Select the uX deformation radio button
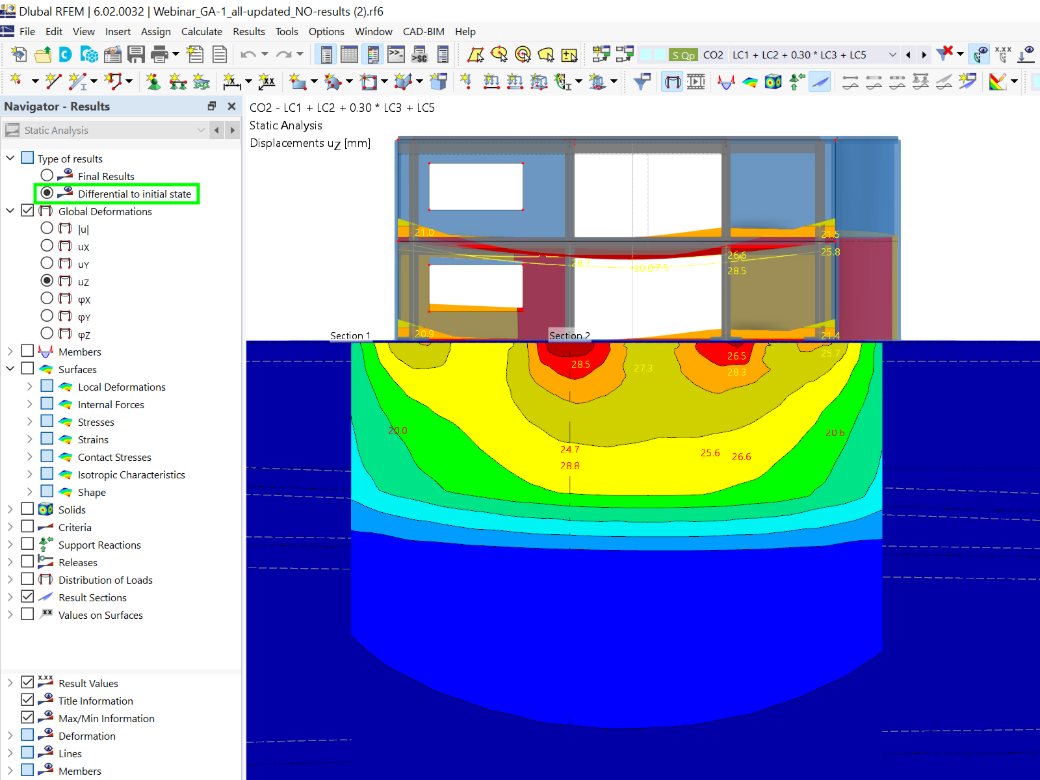Image resolution: width=1040 pixels, height=780 pixels. coord(46,245)
